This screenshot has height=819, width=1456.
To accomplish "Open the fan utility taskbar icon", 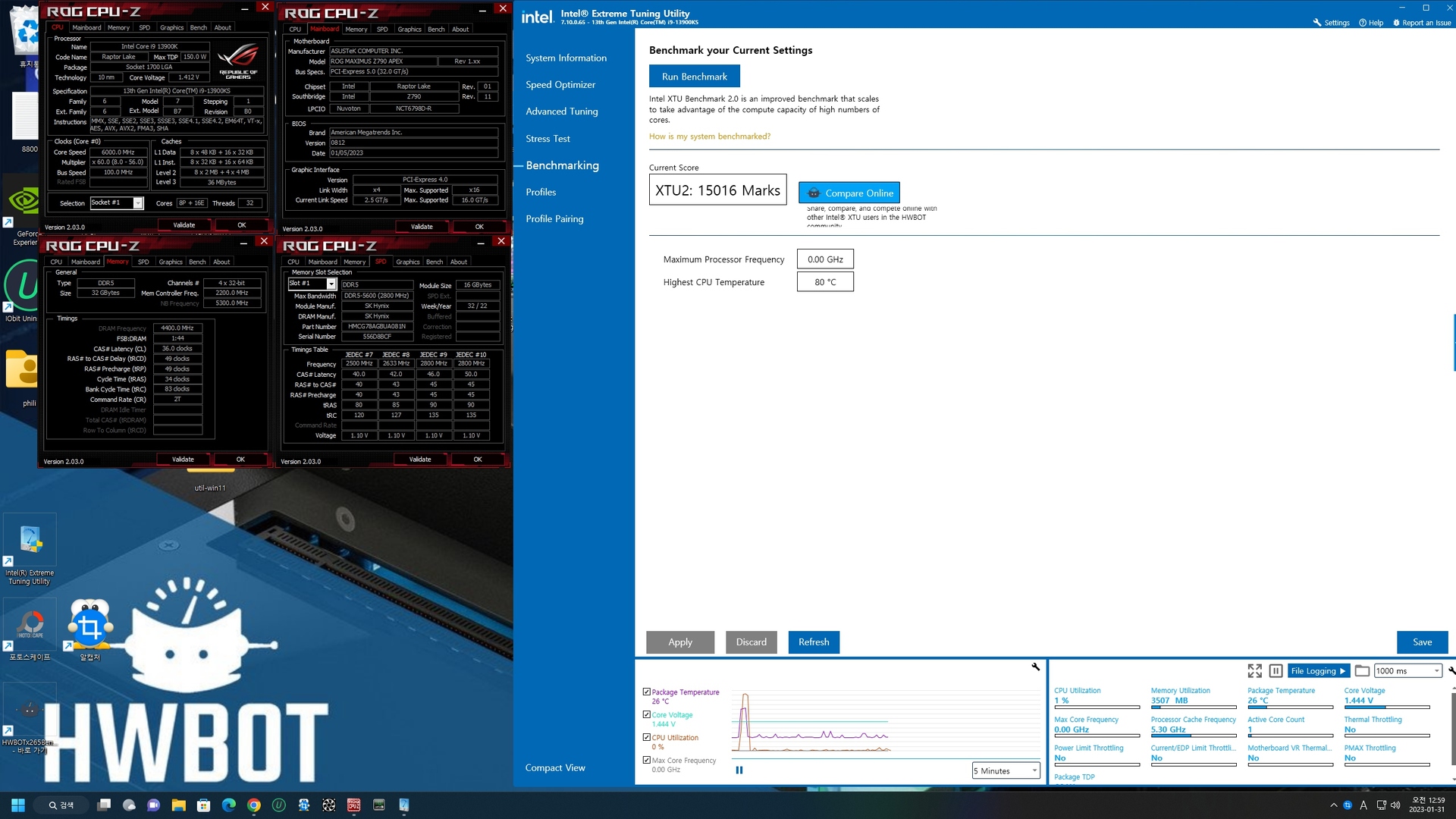I will pos(328,805).
